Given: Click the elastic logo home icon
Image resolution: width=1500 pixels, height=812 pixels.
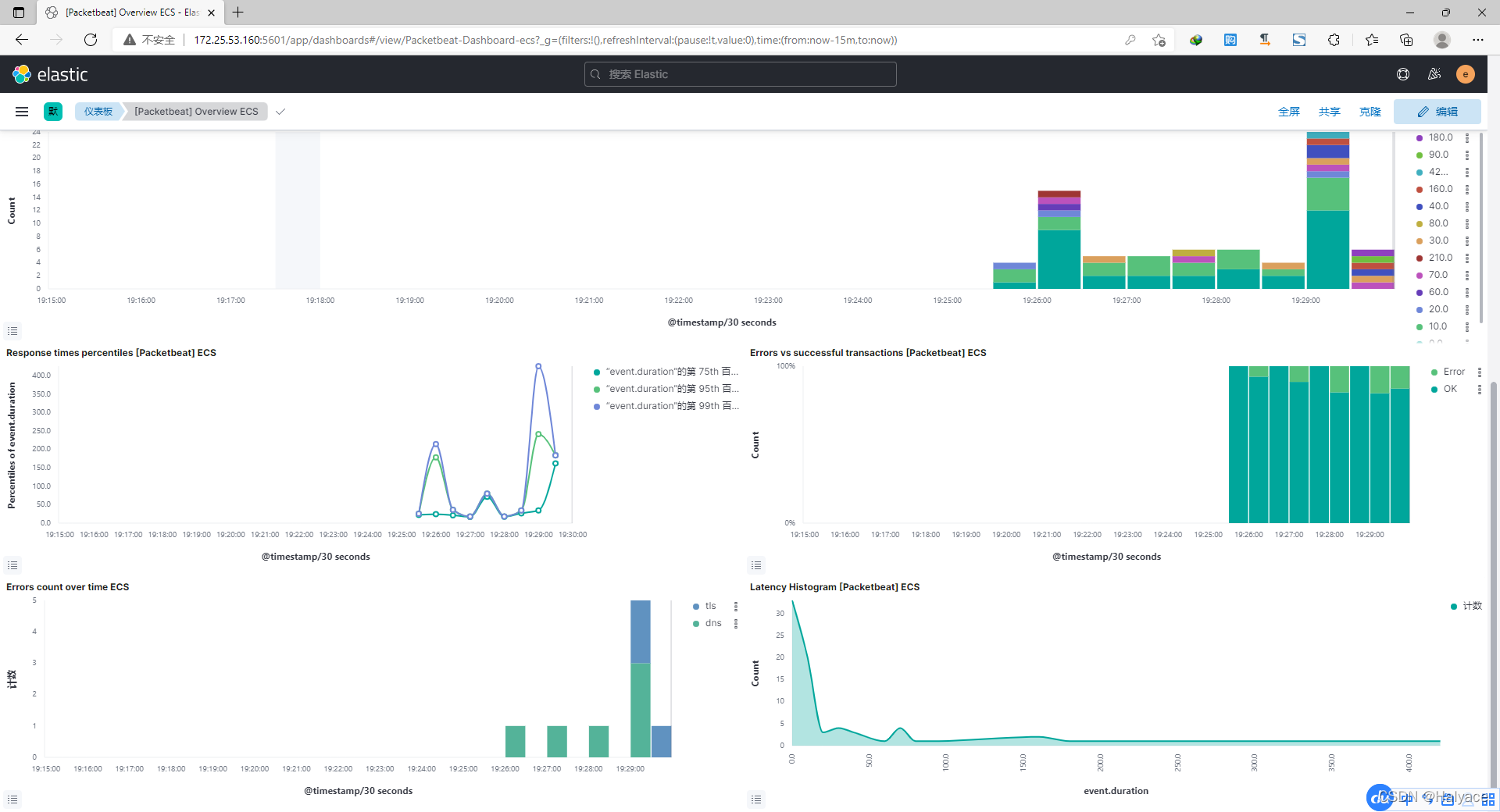Looking at the screenshot, I should pyautogui.click(x=22, y=74).
